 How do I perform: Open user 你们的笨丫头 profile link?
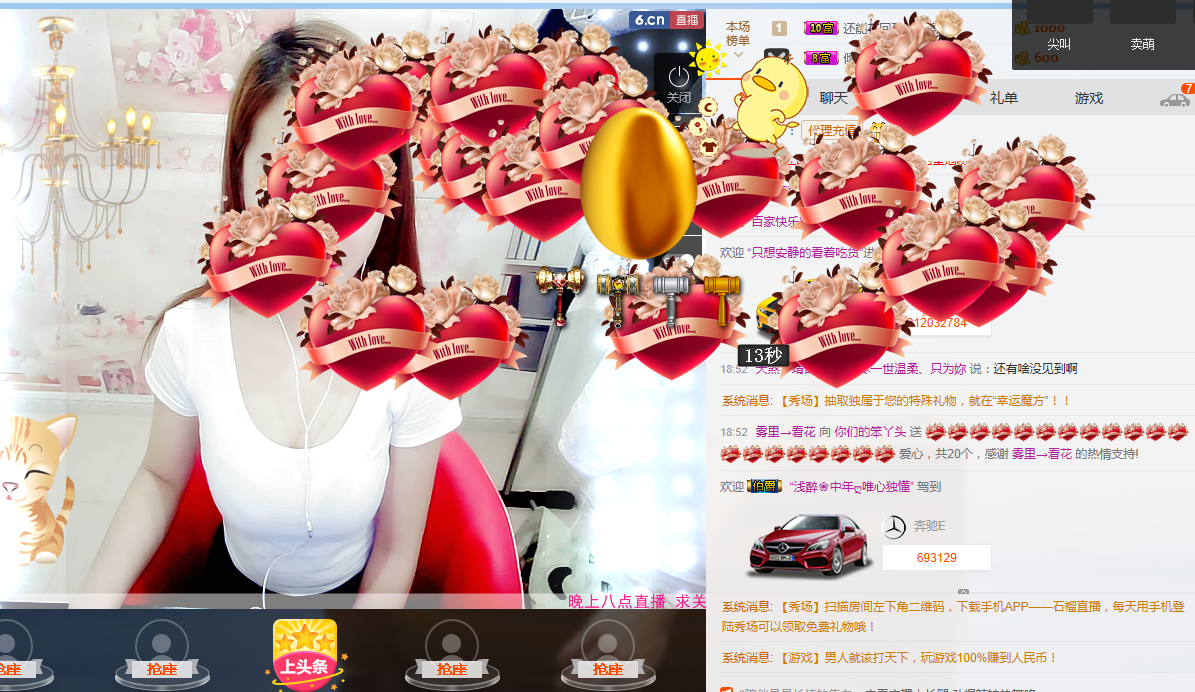click(x=870, y=431)
